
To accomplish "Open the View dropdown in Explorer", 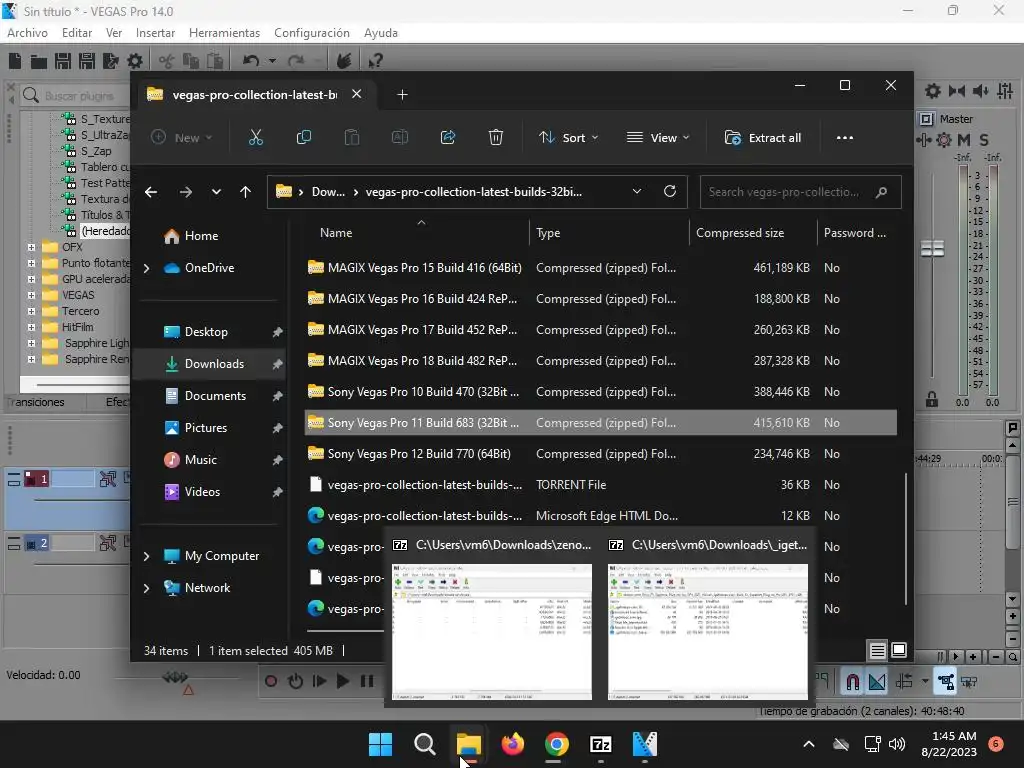I will tap(658, 137).
